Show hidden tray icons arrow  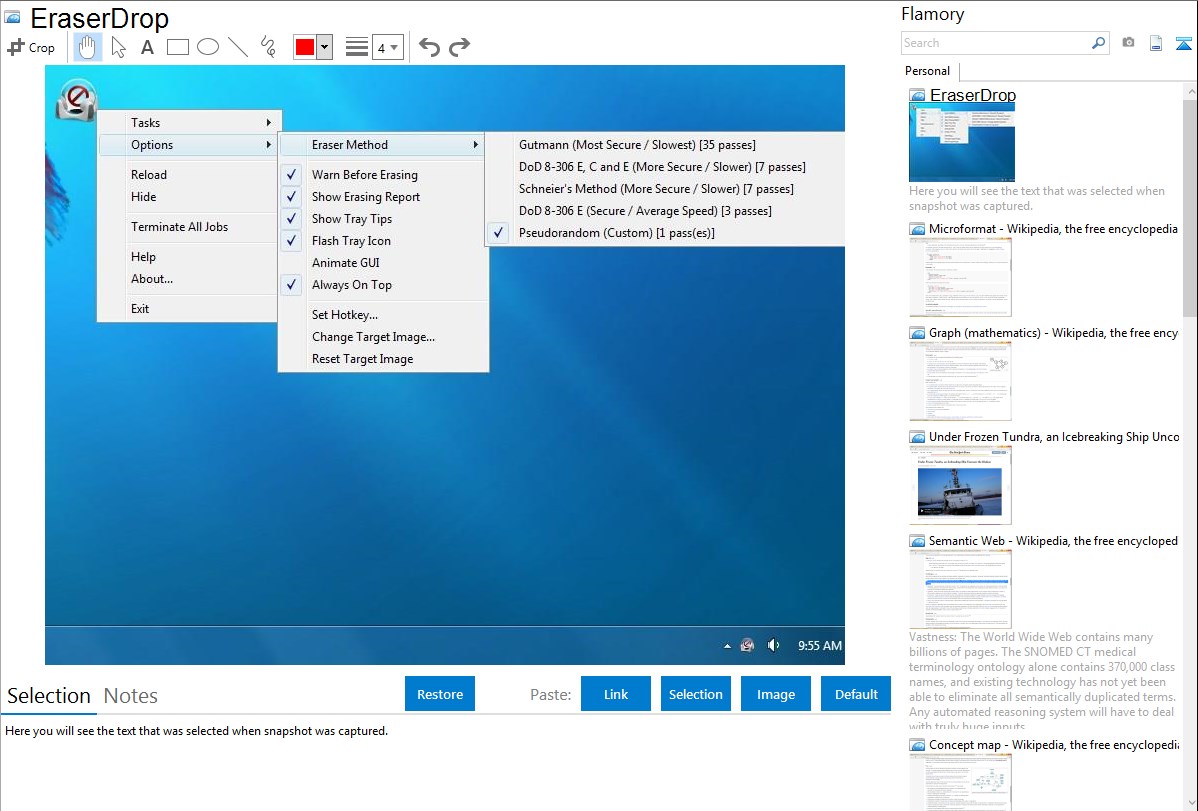tap(727, 646)
